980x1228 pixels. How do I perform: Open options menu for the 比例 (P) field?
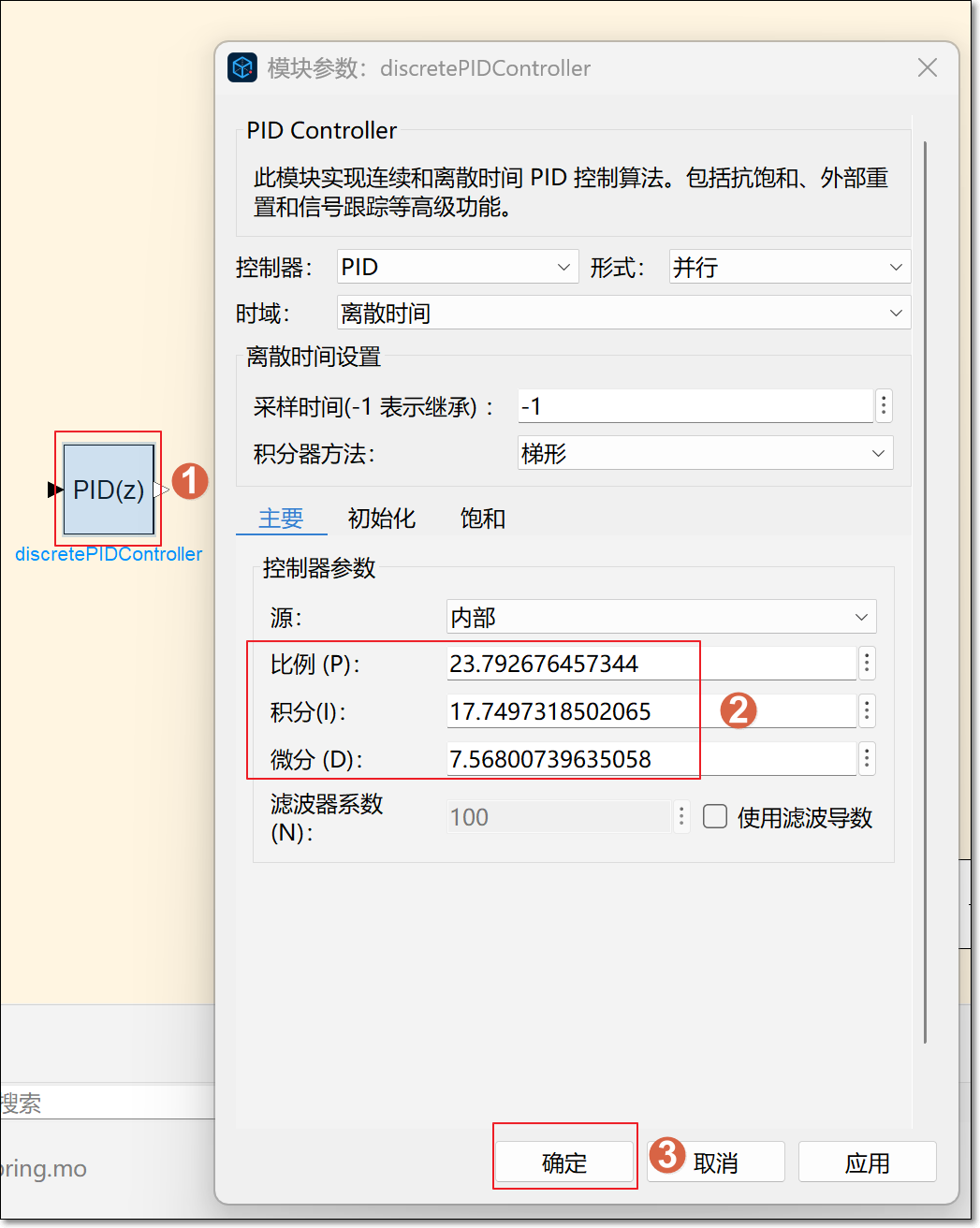pyautogui.click(x=867, y=664)
